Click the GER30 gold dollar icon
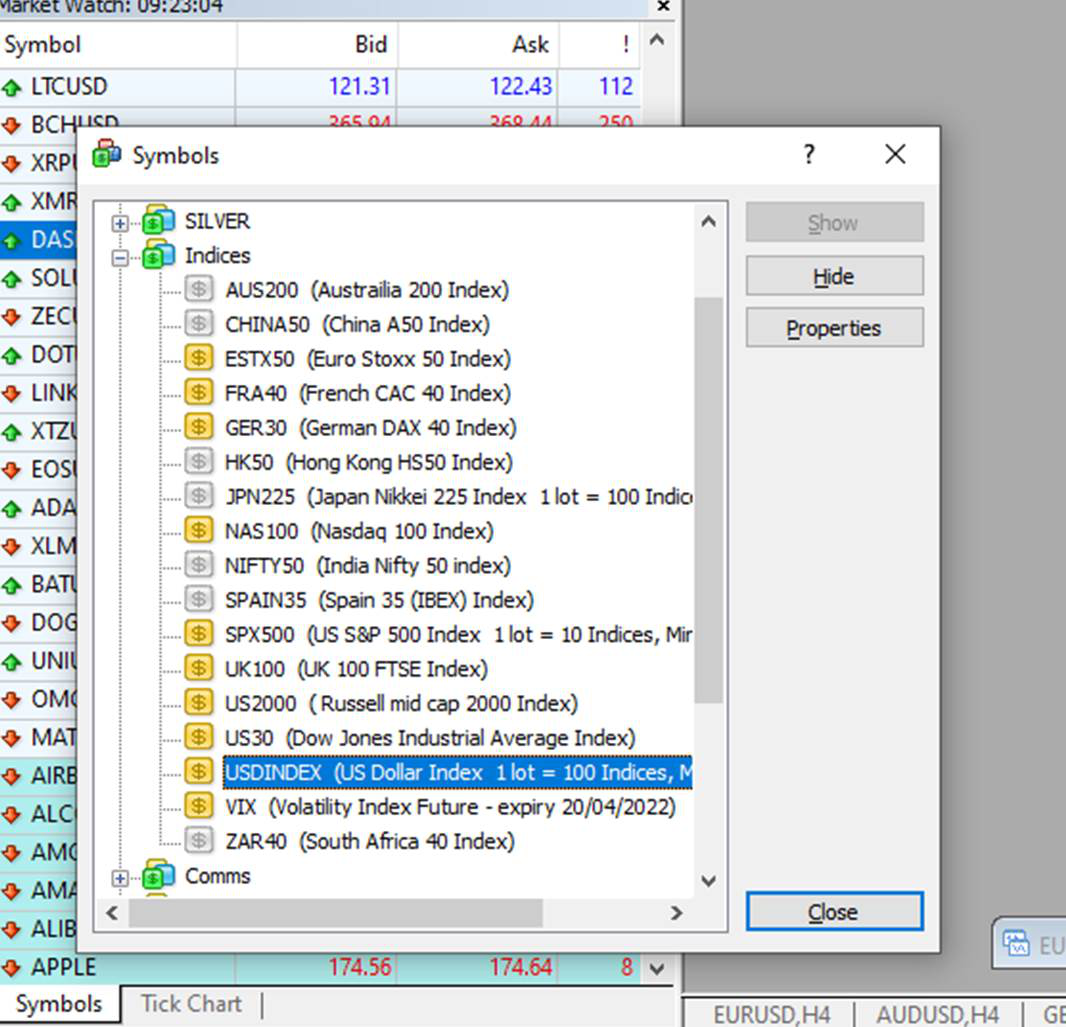 [199, 428]
